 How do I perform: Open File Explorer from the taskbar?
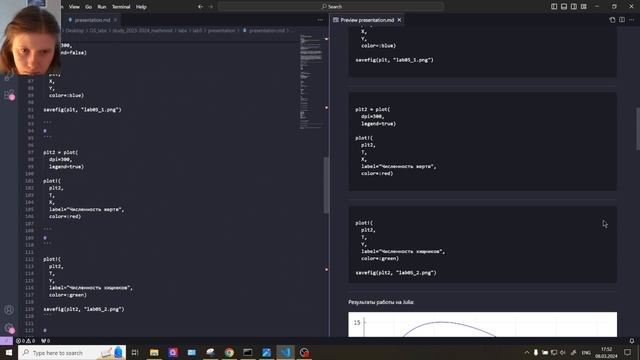(154, 352)
